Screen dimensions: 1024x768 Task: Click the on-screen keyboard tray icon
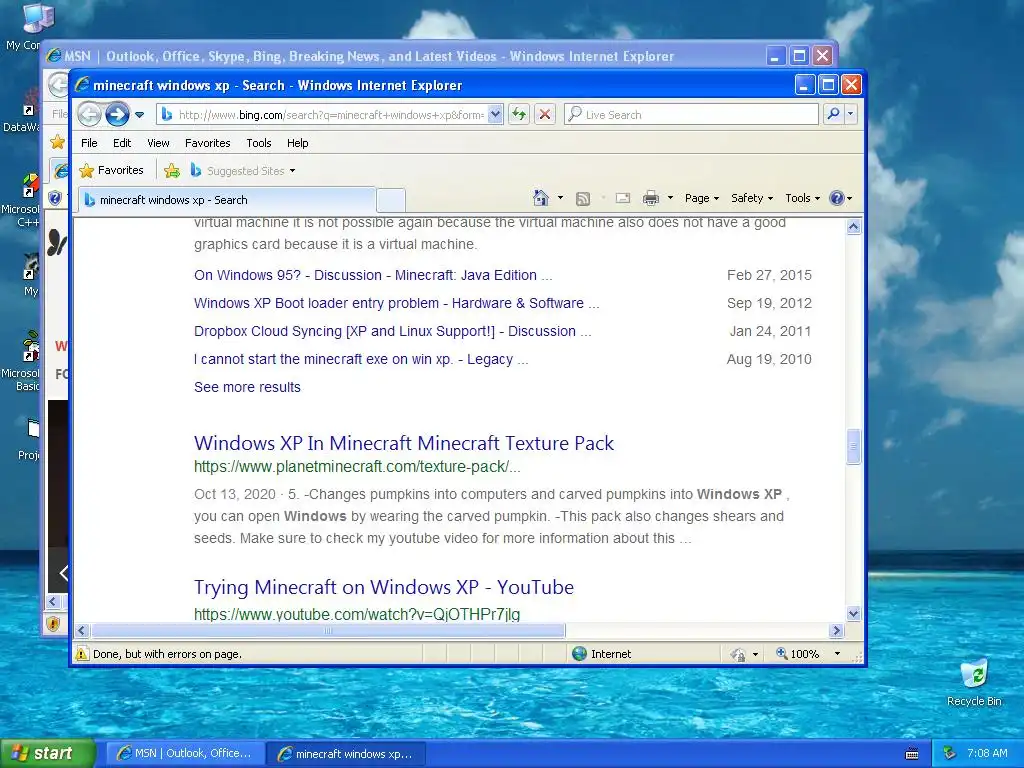[912, 754]
